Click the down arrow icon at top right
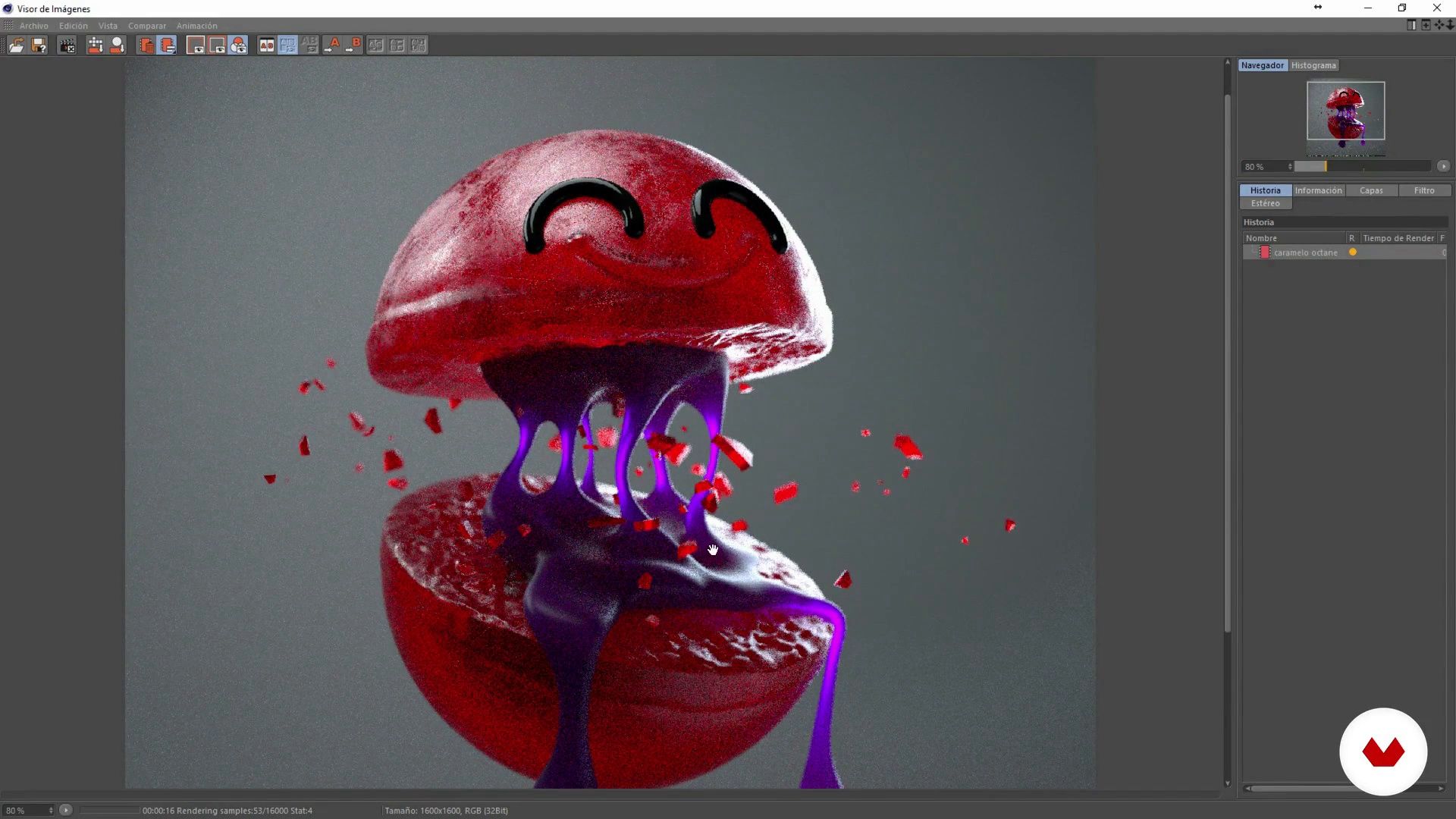 click(1450, 25)
